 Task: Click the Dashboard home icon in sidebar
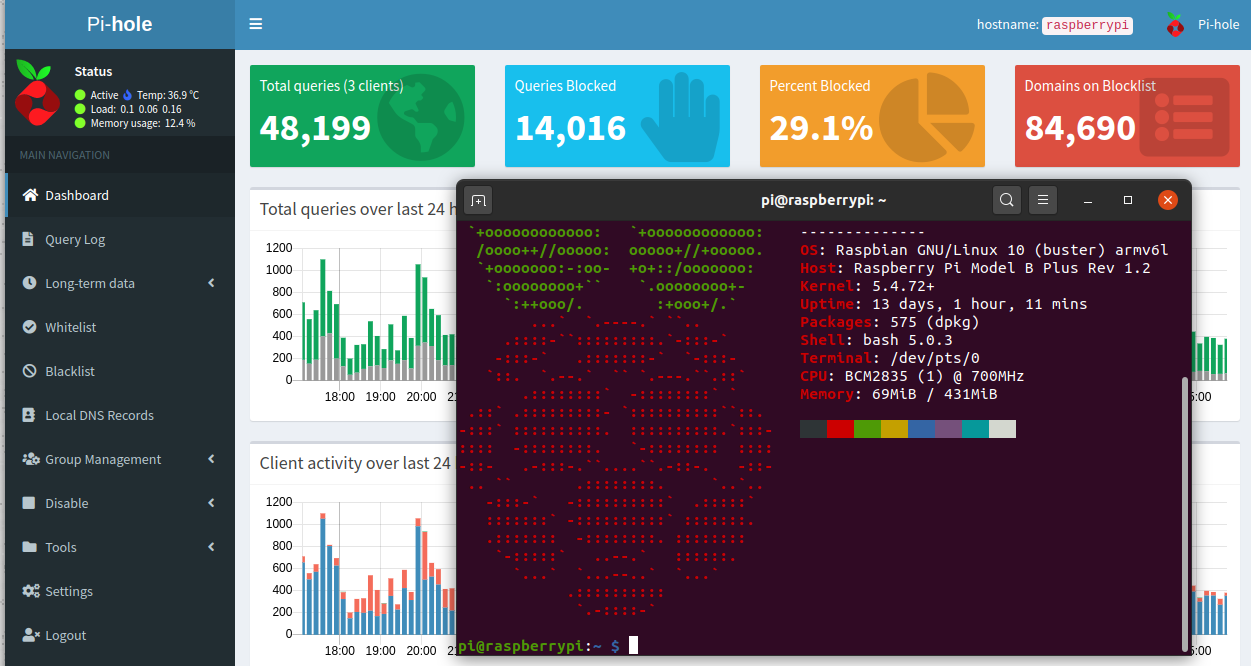point(30,195)
